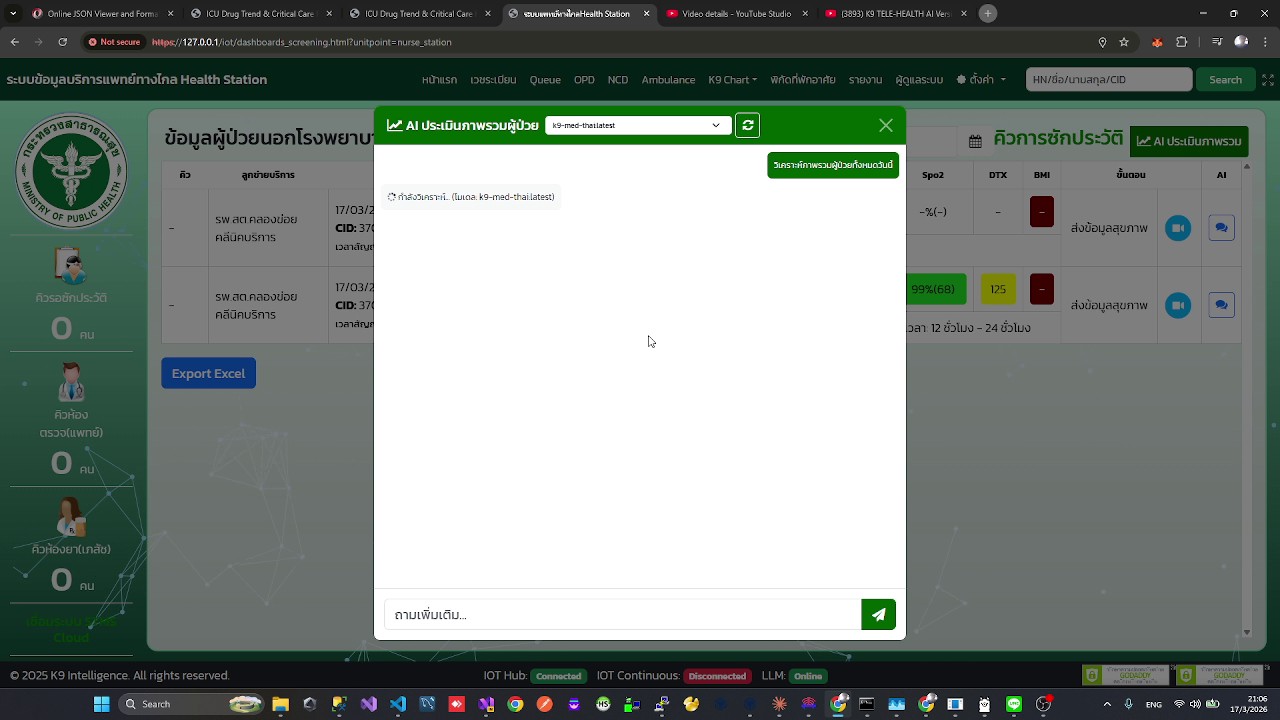
Task: Expand the ตั้งค่า settings dropdown
Action: tap(980, 80)
